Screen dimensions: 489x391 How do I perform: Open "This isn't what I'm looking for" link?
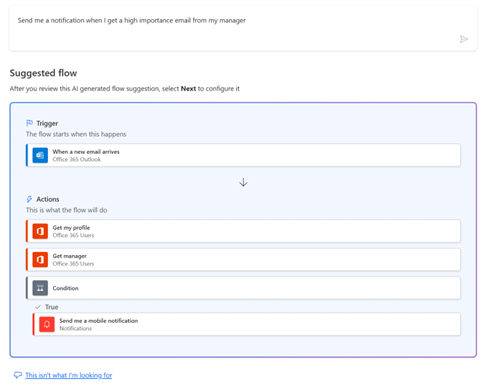pyautogui.click(x=69, y=375)
